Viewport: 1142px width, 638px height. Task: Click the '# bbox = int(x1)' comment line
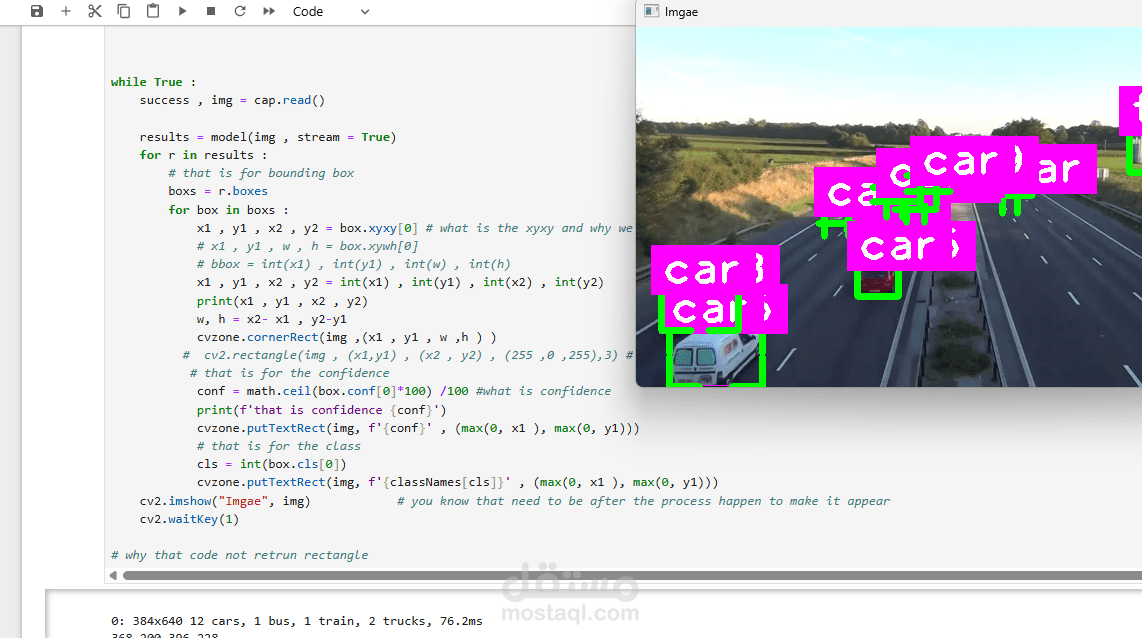click(x=353, y=264)
